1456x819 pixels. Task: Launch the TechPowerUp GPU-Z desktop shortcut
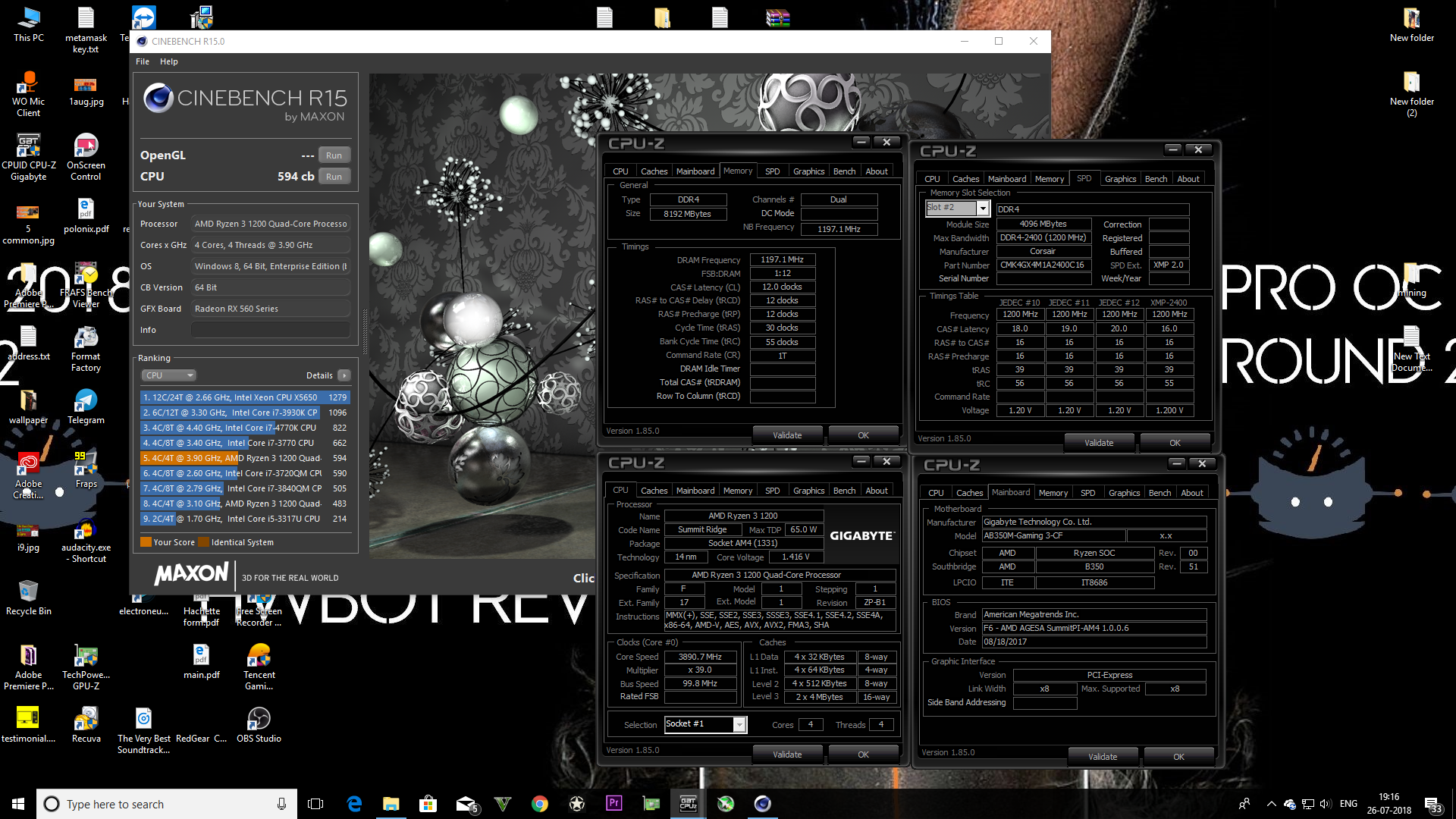[86, 667]
